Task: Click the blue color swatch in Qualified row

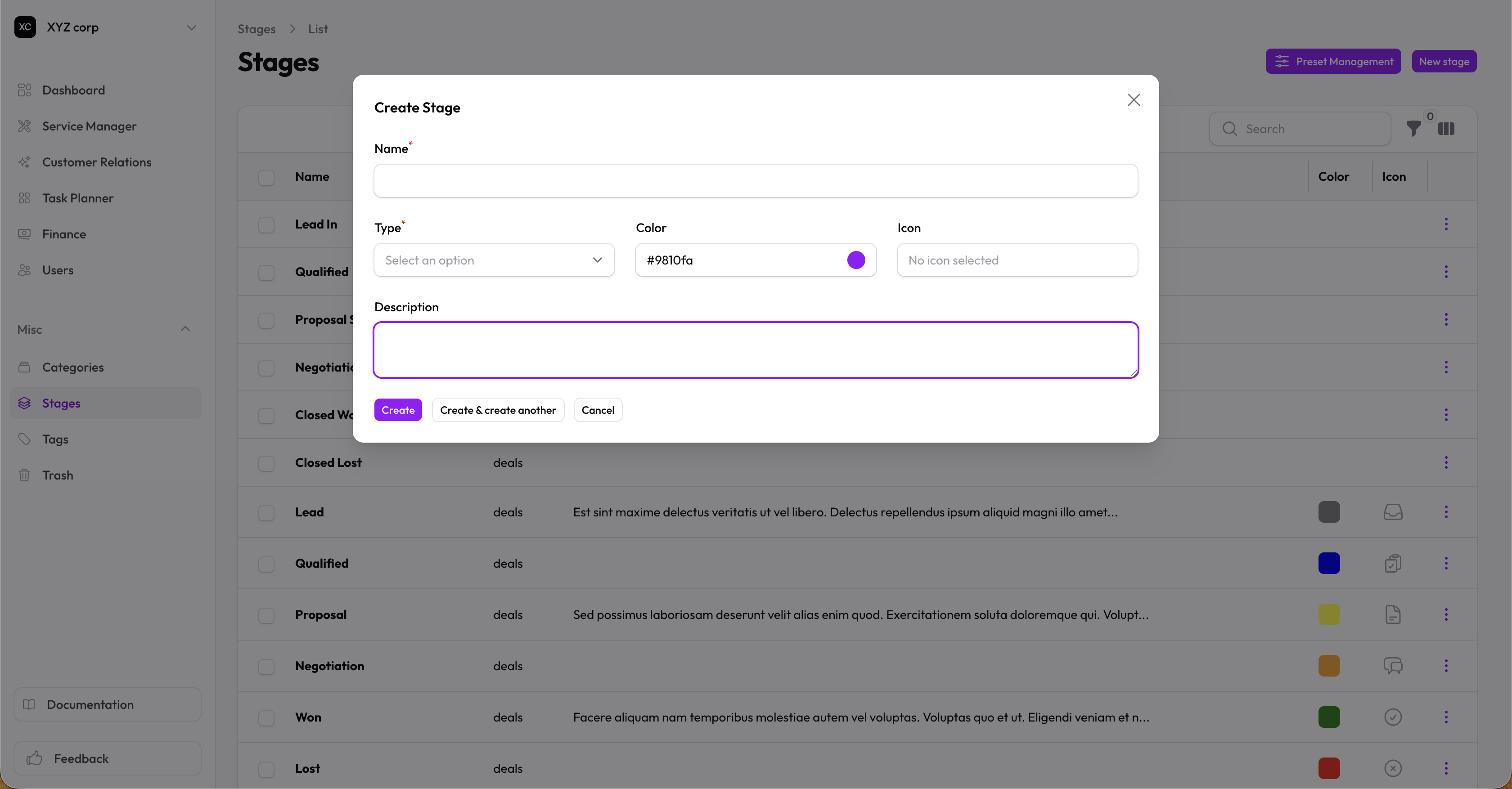Action: tap(1329, 563)
